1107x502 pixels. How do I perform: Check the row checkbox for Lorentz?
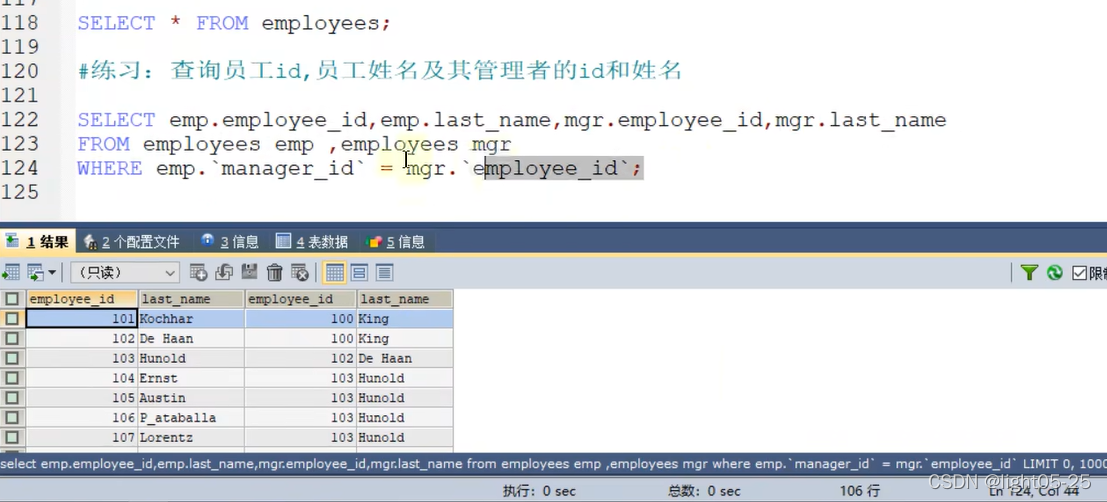[12, 438]
